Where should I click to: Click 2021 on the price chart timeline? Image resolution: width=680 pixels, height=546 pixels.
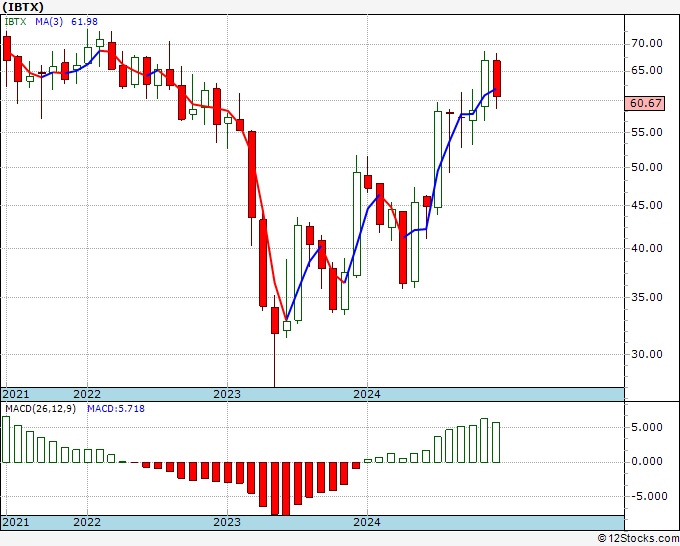[x=16, y=394]
